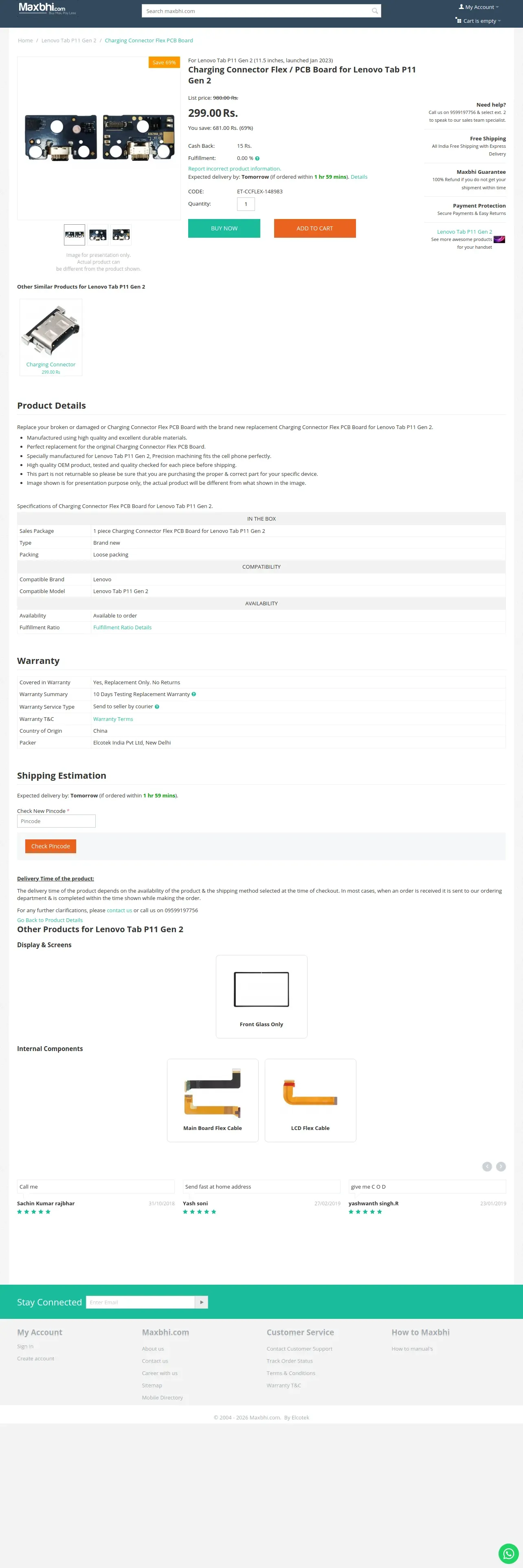The width and height of the screenshot is (523, 1568).
Task: Go to next reviews arrow
Action: (501, 1166)
